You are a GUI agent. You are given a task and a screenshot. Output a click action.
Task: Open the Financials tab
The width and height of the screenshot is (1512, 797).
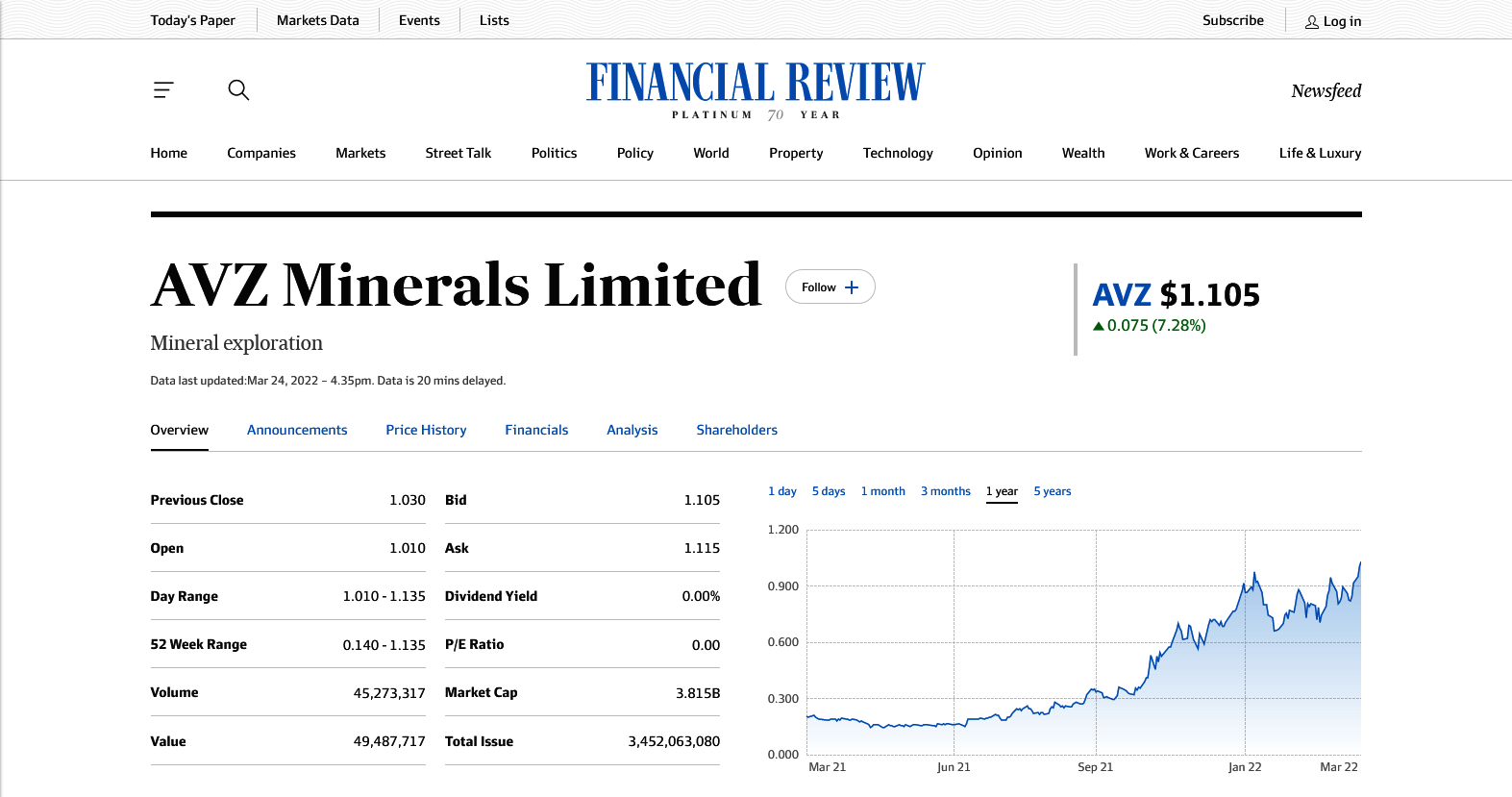pos(536,430)
